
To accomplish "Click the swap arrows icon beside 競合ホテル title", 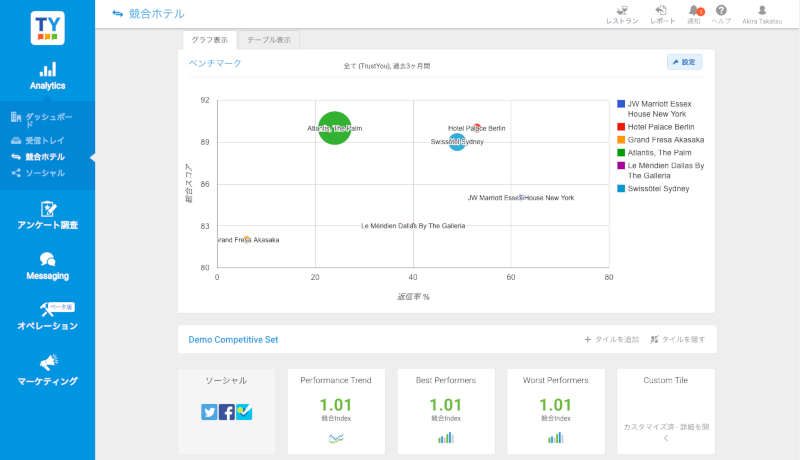I will [x=118, y=14].
